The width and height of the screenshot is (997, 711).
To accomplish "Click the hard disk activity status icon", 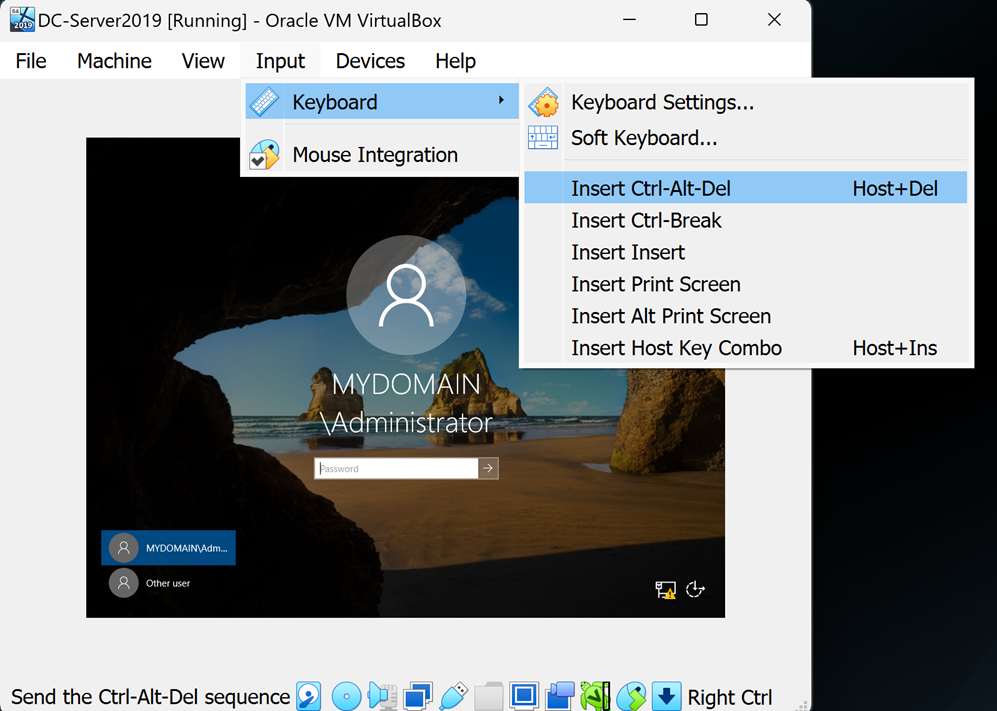I will 309,696.
